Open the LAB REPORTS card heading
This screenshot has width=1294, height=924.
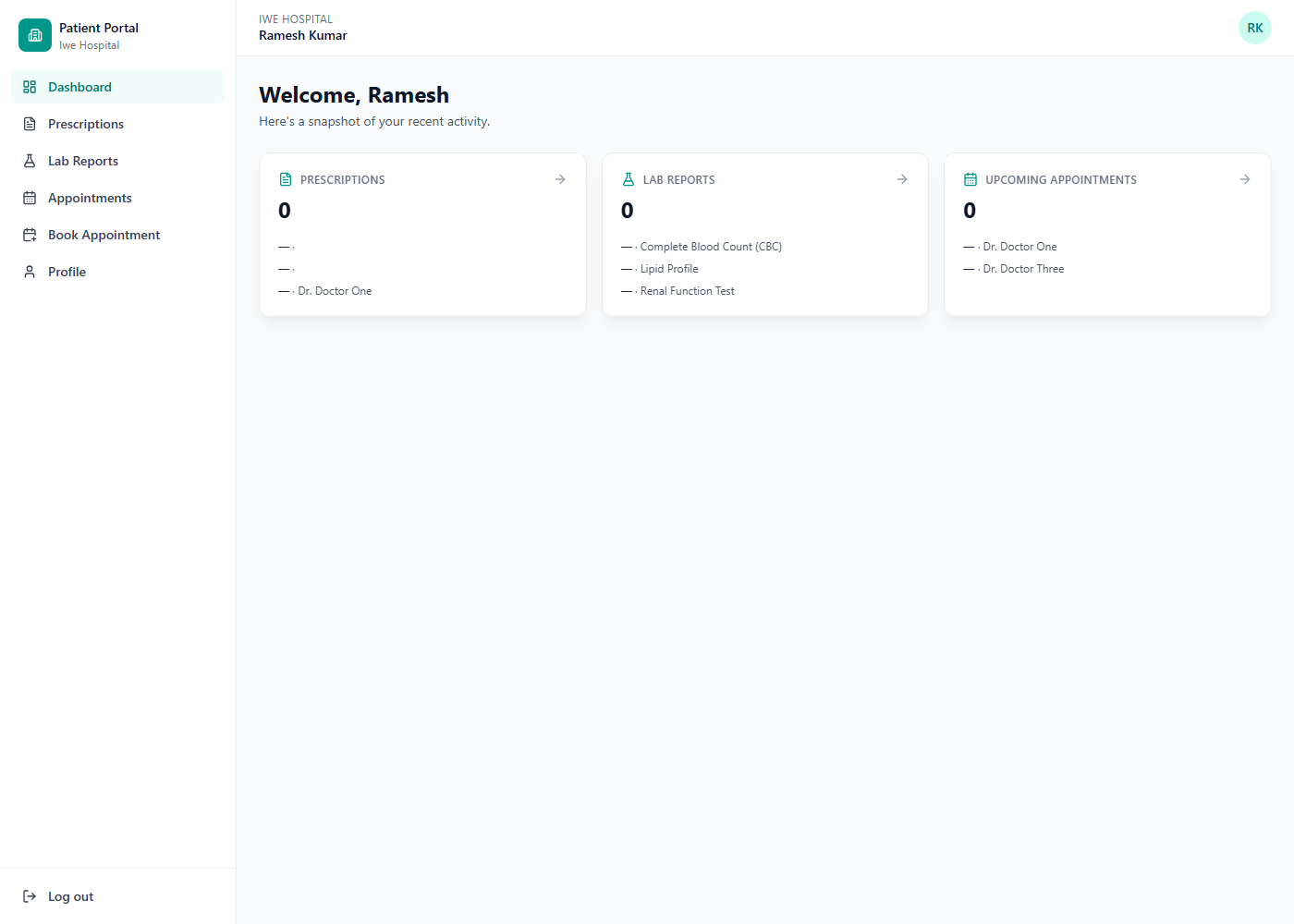coord(679,180)
